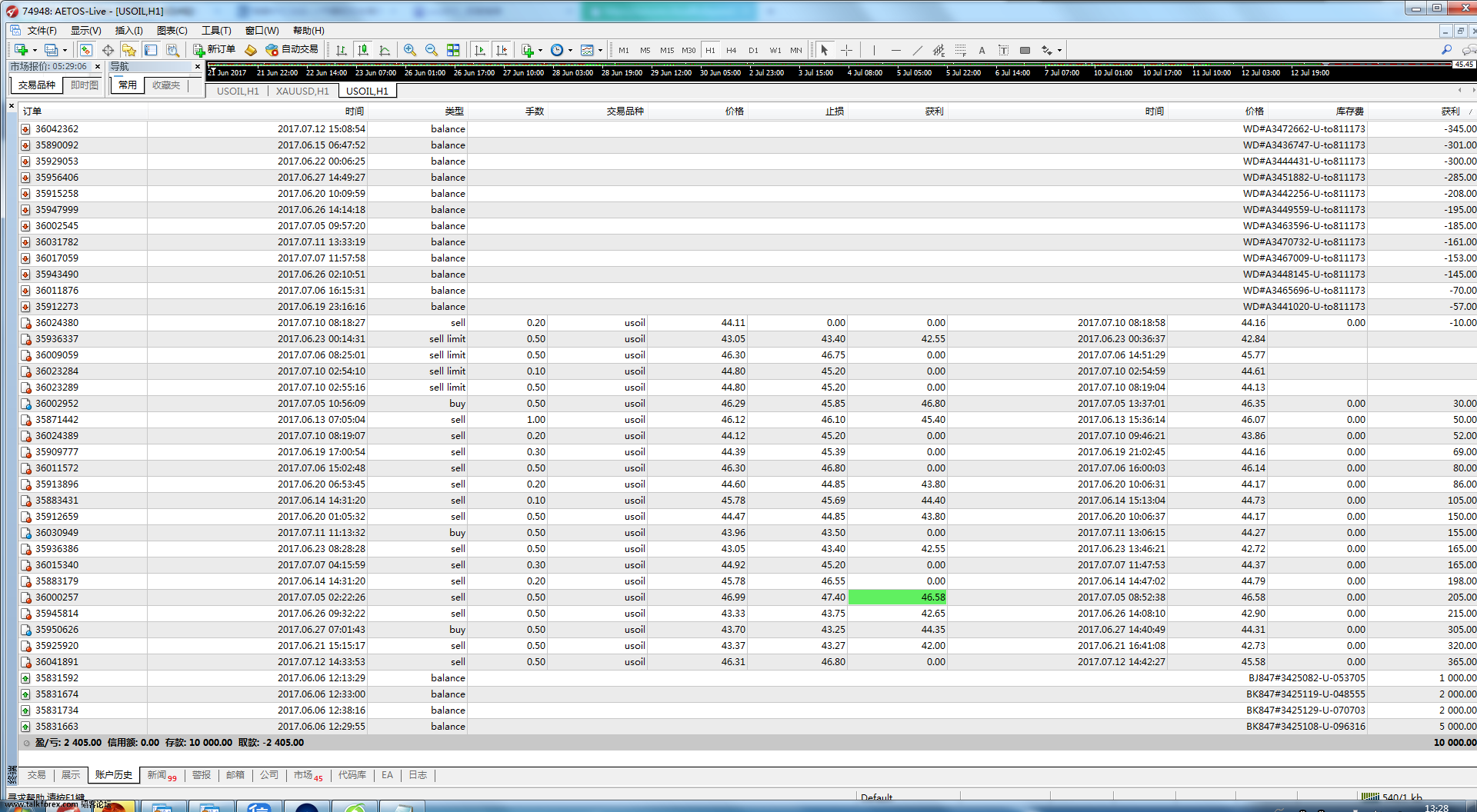Select the equidistant channel tool
Viewport: 1477px width, 812px height.
939,50
